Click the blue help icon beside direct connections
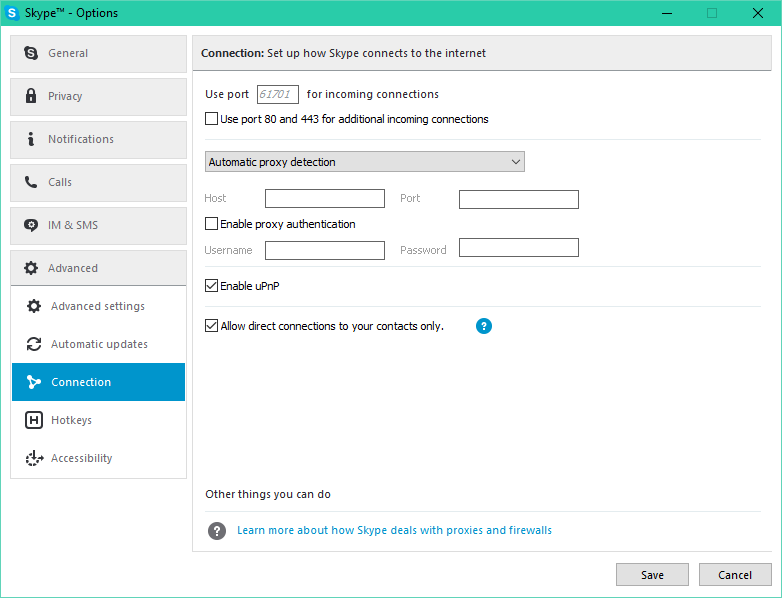The image size is (782, 598). click(484, 326)
